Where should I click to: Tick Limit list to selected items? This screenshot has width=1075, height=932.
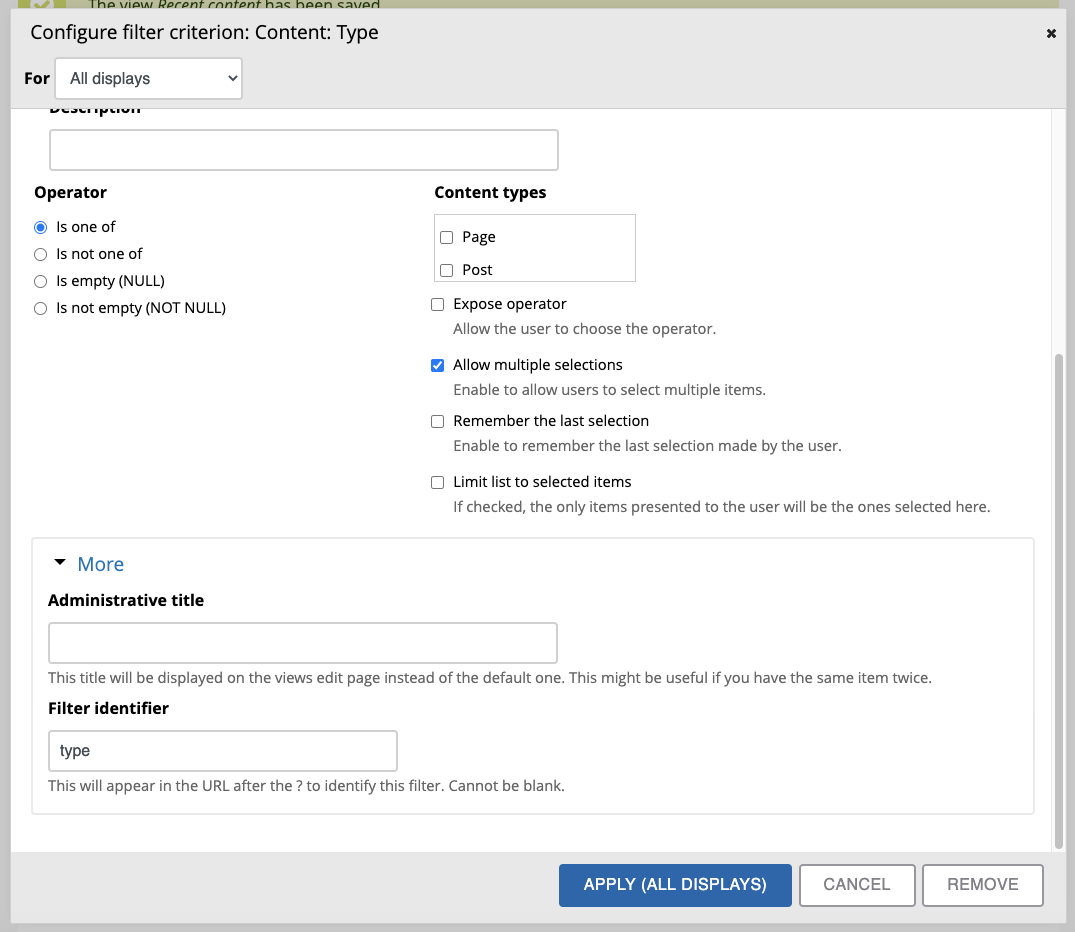(437, 482)
